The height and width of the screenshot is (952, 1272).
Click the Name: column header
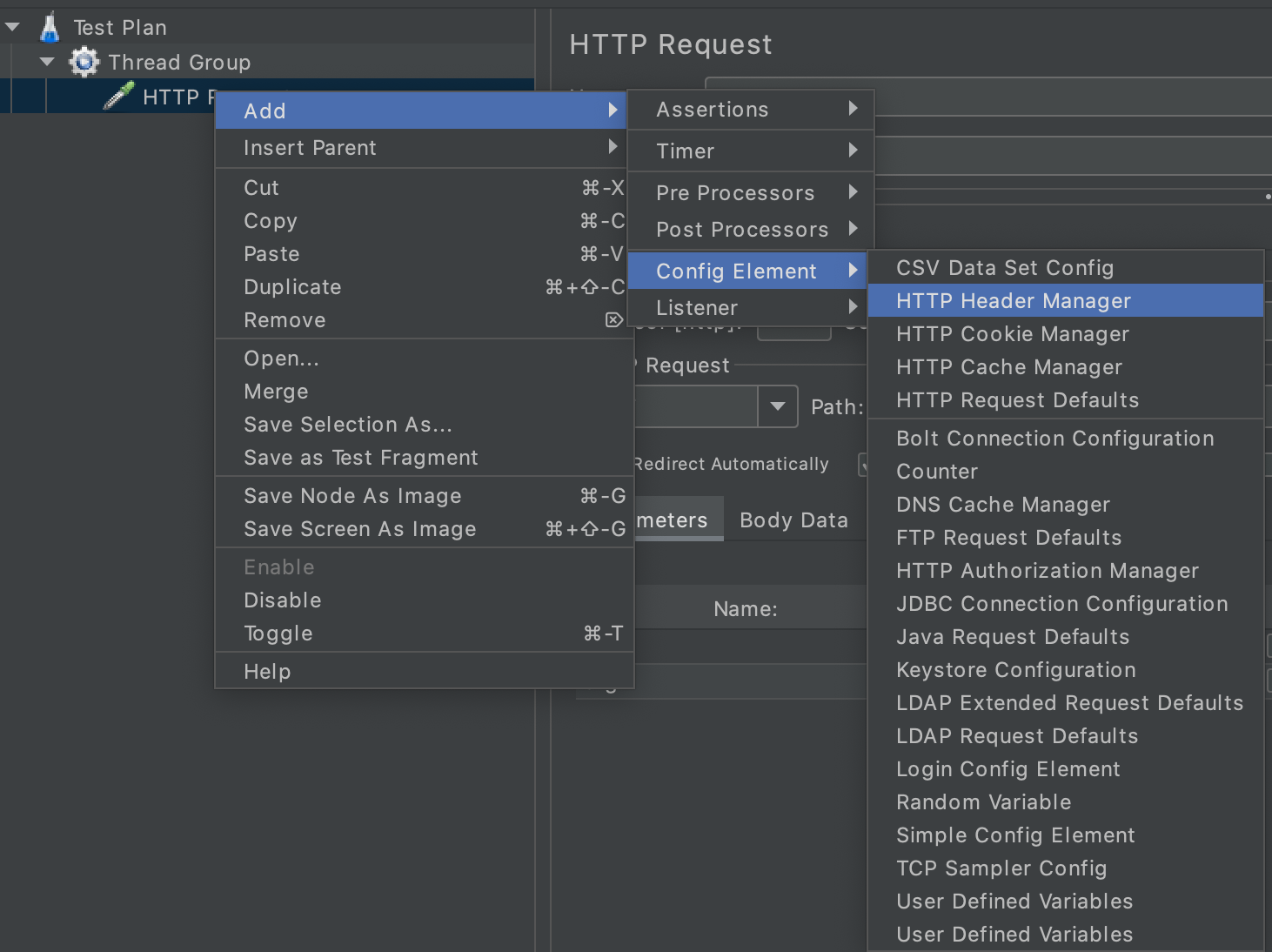pos(746,609)
